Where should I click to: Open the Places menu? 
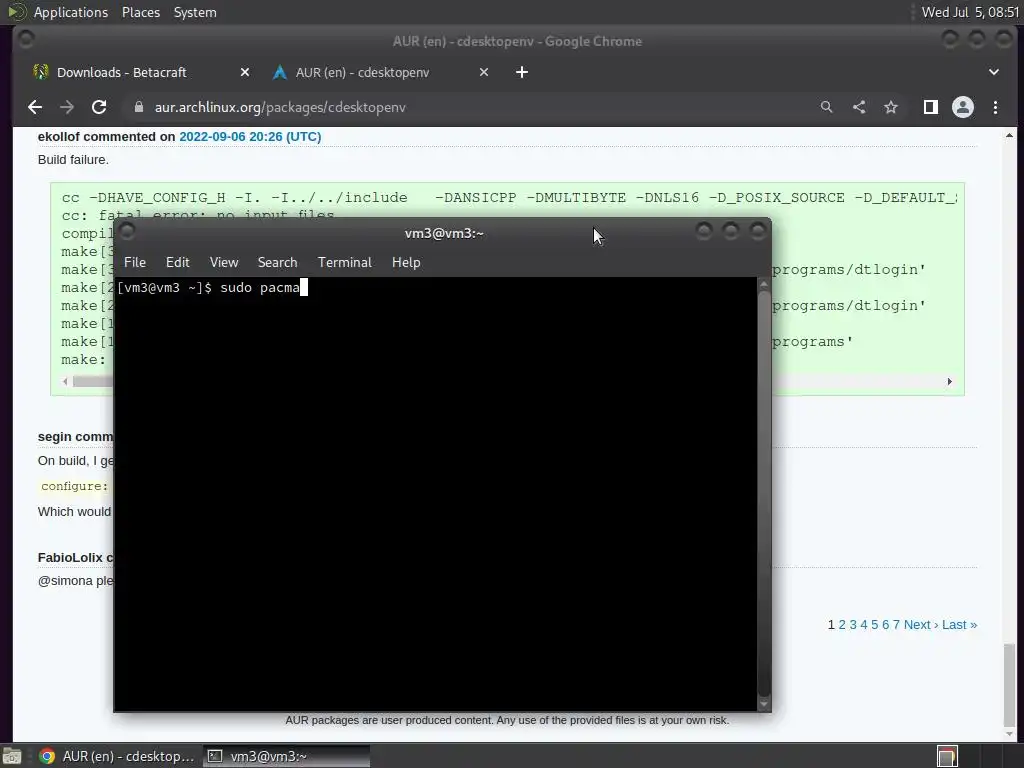(x=141, y=12)
